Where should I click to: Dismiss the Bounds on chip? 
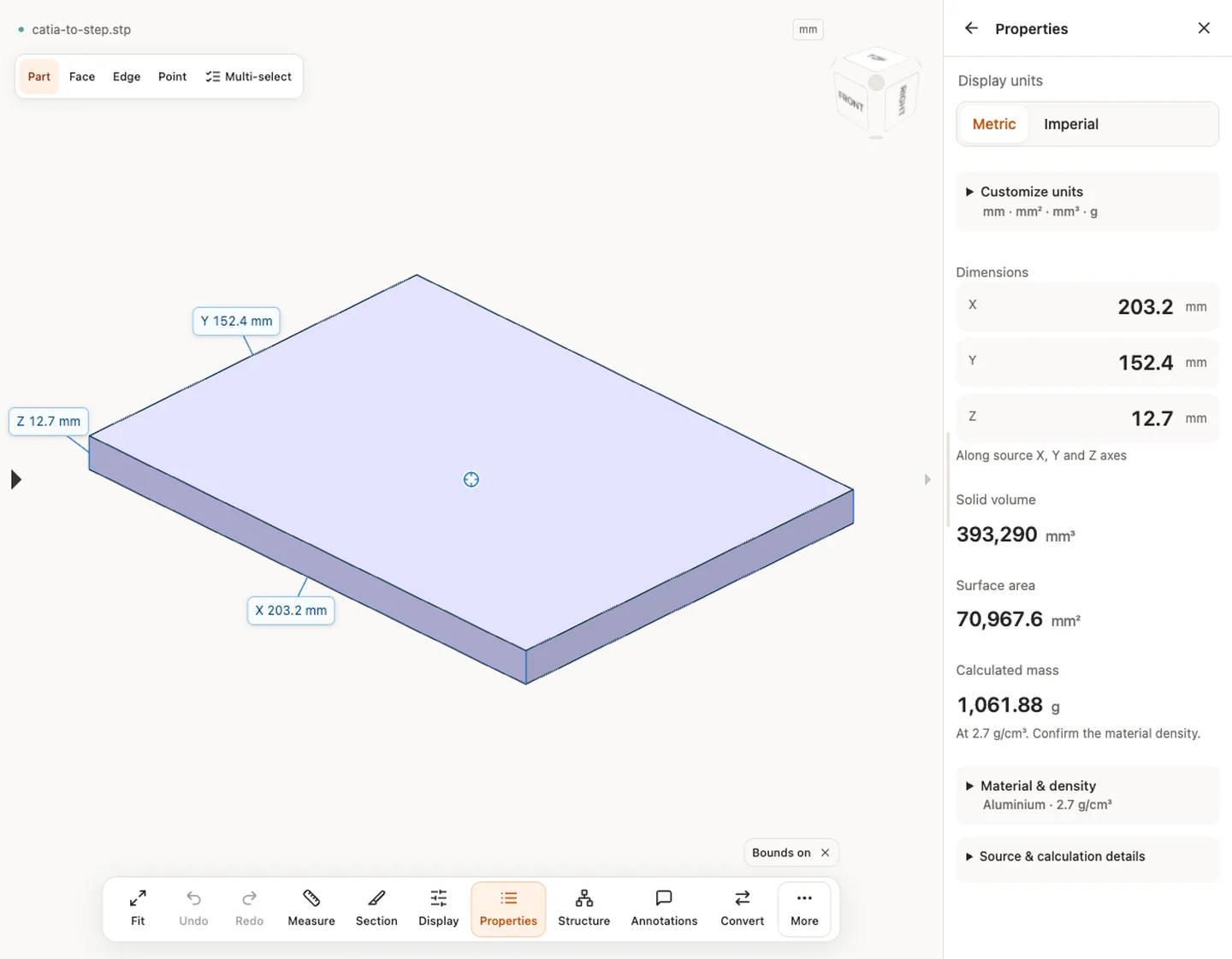[x=825, y=853]
